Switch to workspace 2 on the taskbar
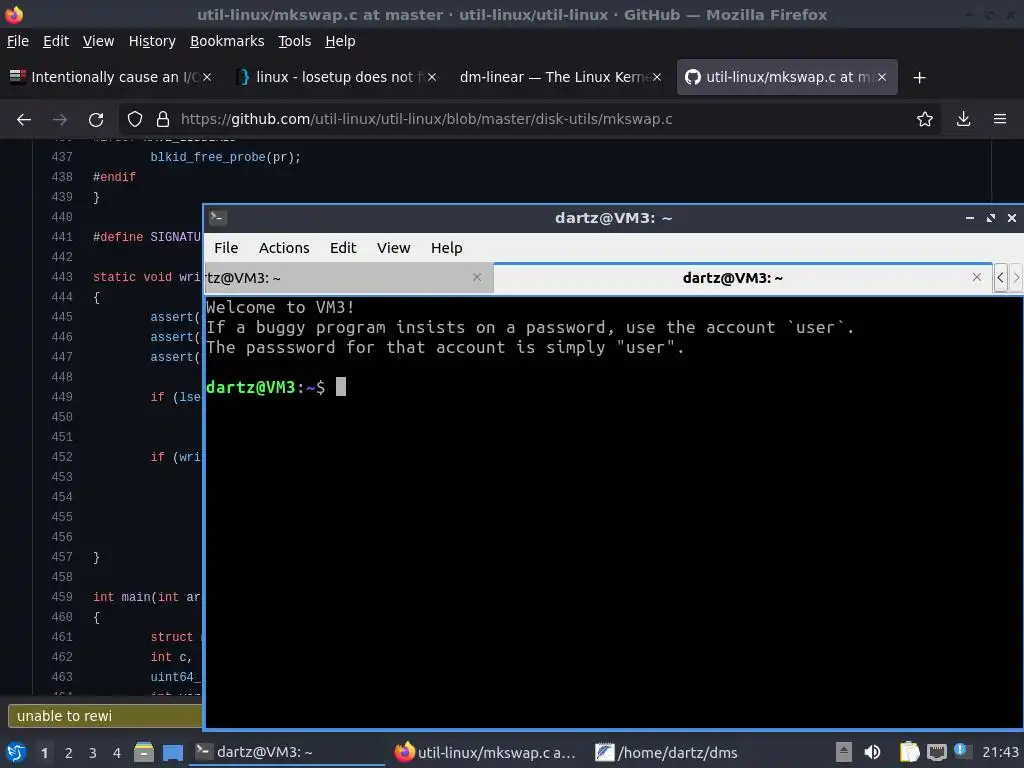The width and height of the screenshot is (1024, 768). (69, 753)
